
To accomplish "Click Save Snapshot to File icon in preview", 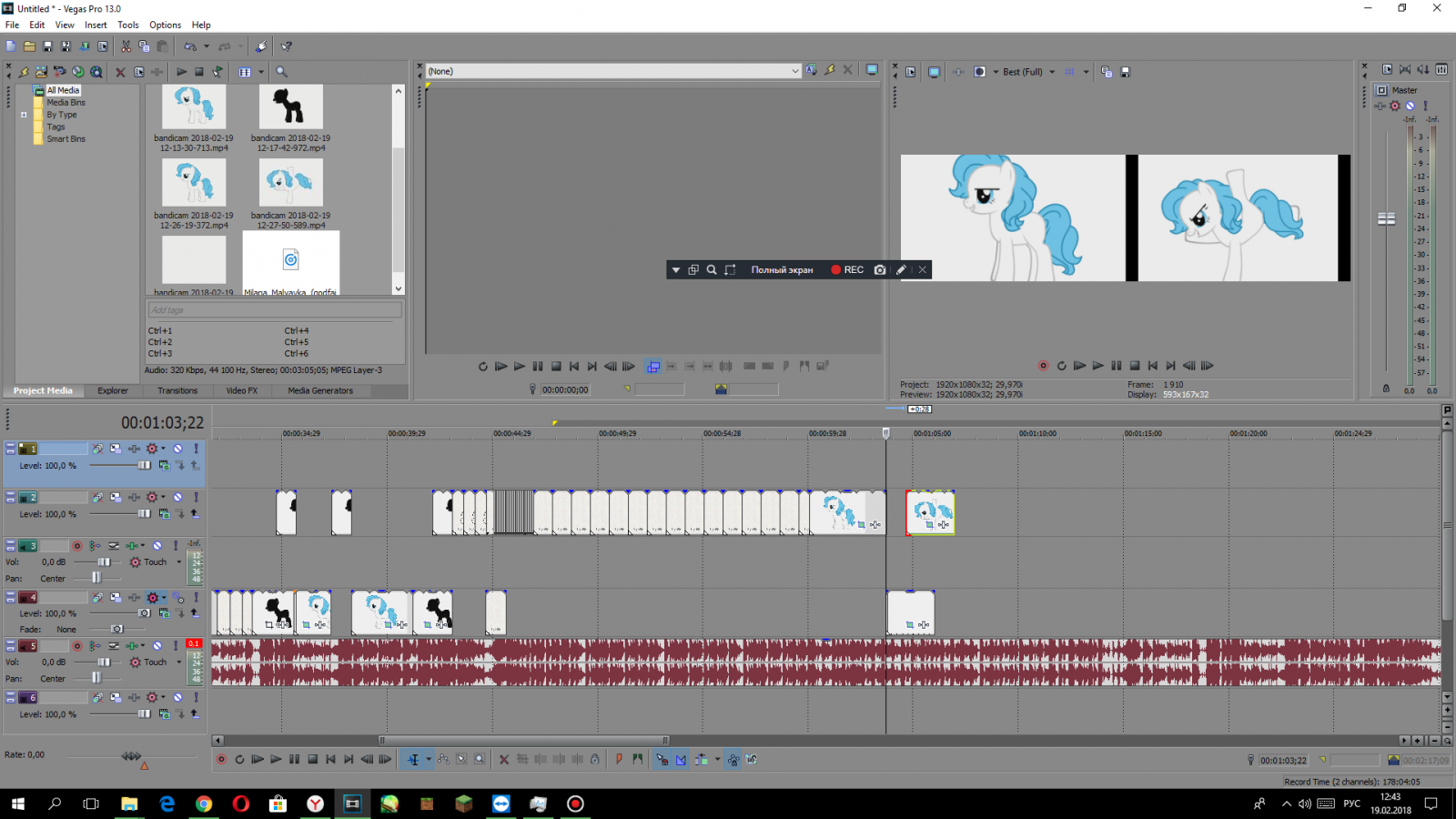I will coord(1125,72).
